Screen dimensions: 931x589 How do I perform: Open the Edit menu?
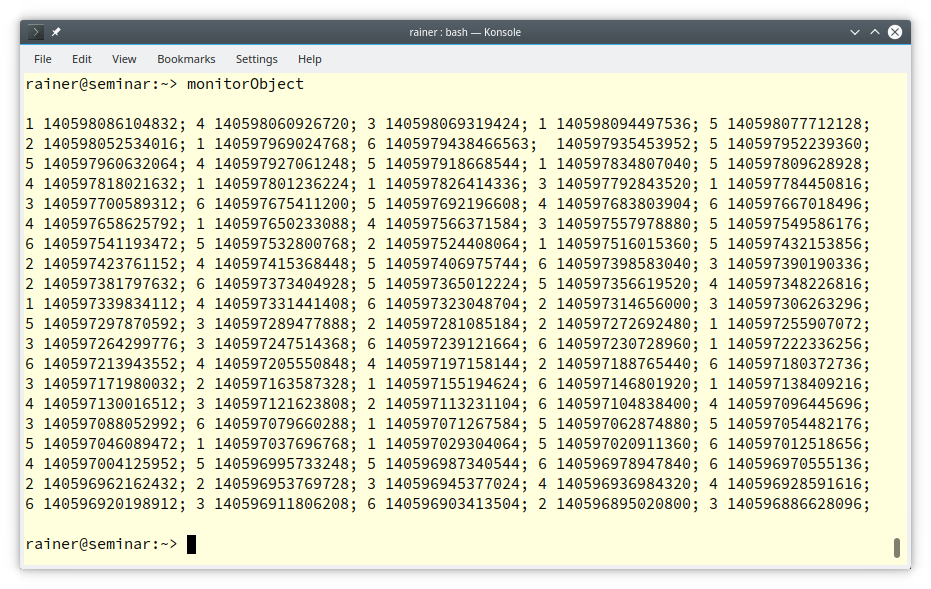pos(82,59)
